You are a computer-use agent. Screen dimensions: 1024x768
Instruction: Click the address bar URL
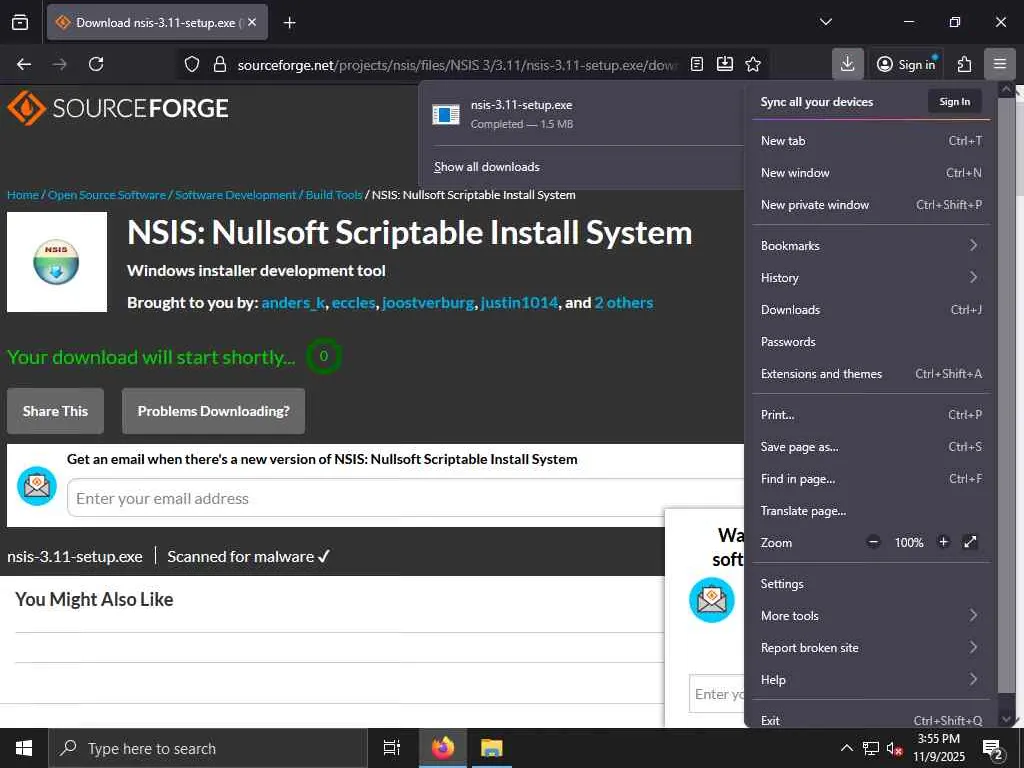pyautogui.click(x=457, y=65)
